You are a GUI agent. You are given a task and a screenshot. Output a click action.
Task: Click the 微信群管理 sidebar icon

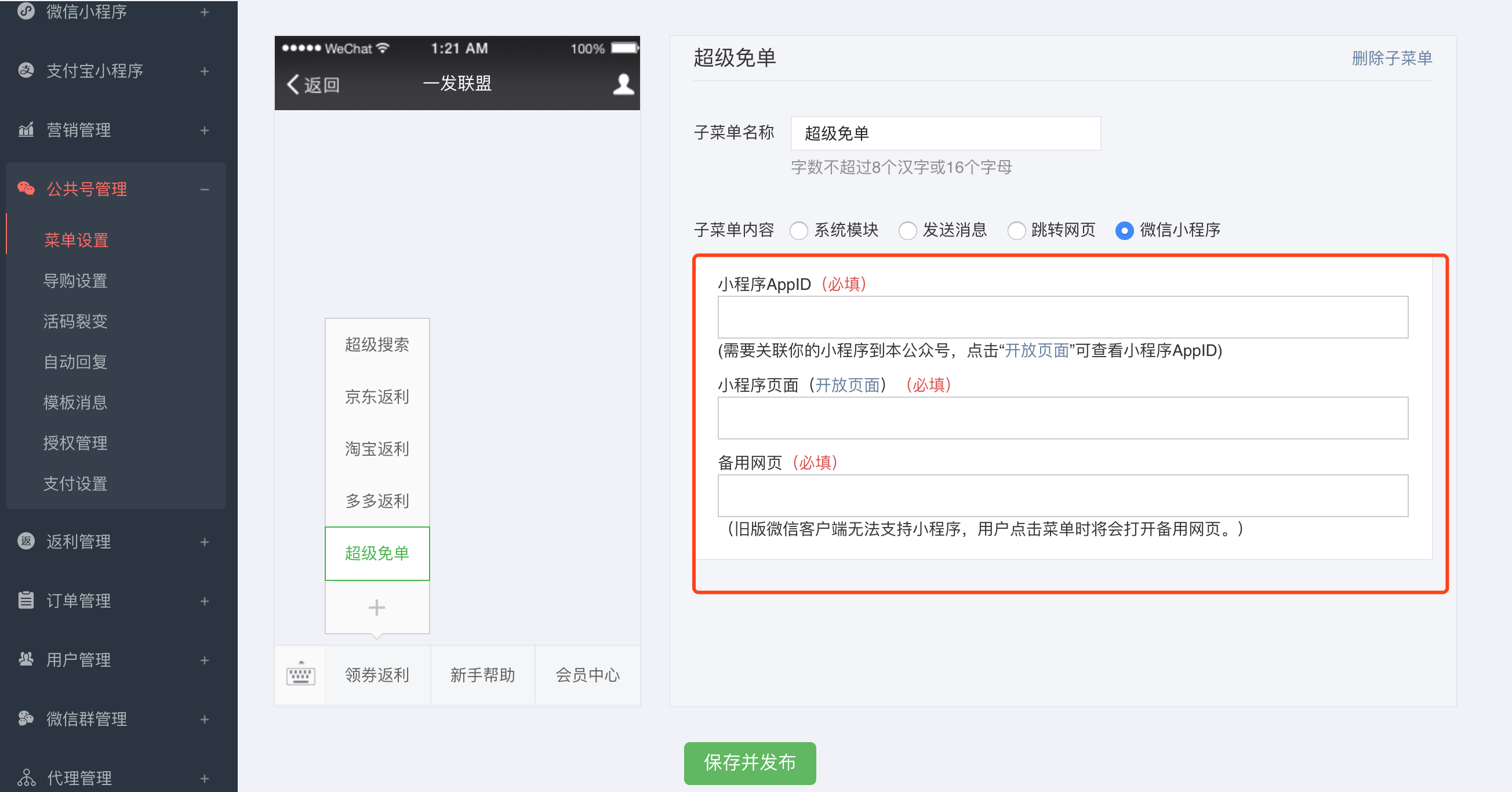click(x=26, y=718)
